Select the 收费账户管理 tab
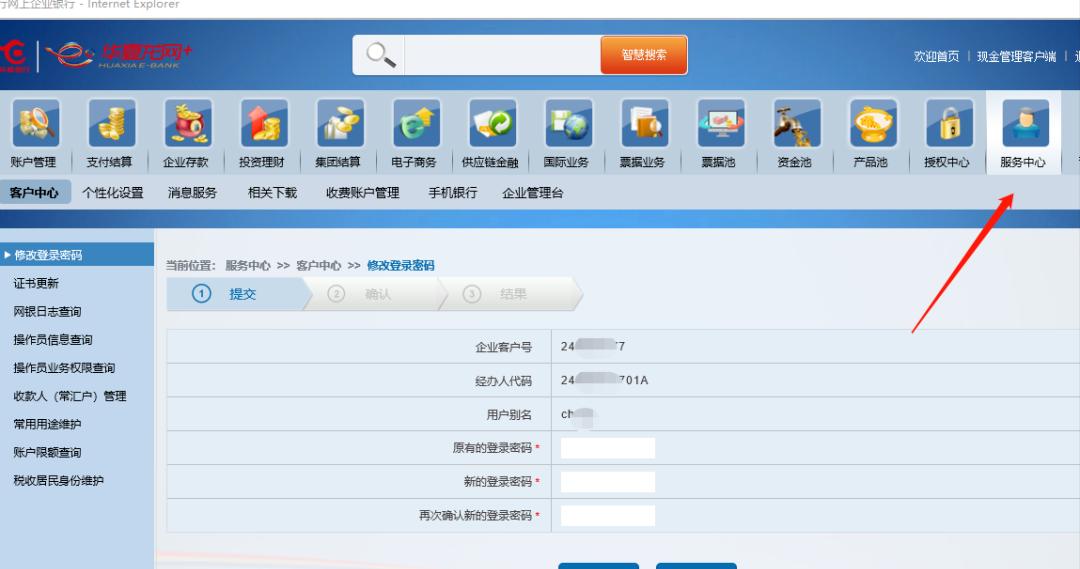Viewport: 1080px width, 569px height. [363, 193]
